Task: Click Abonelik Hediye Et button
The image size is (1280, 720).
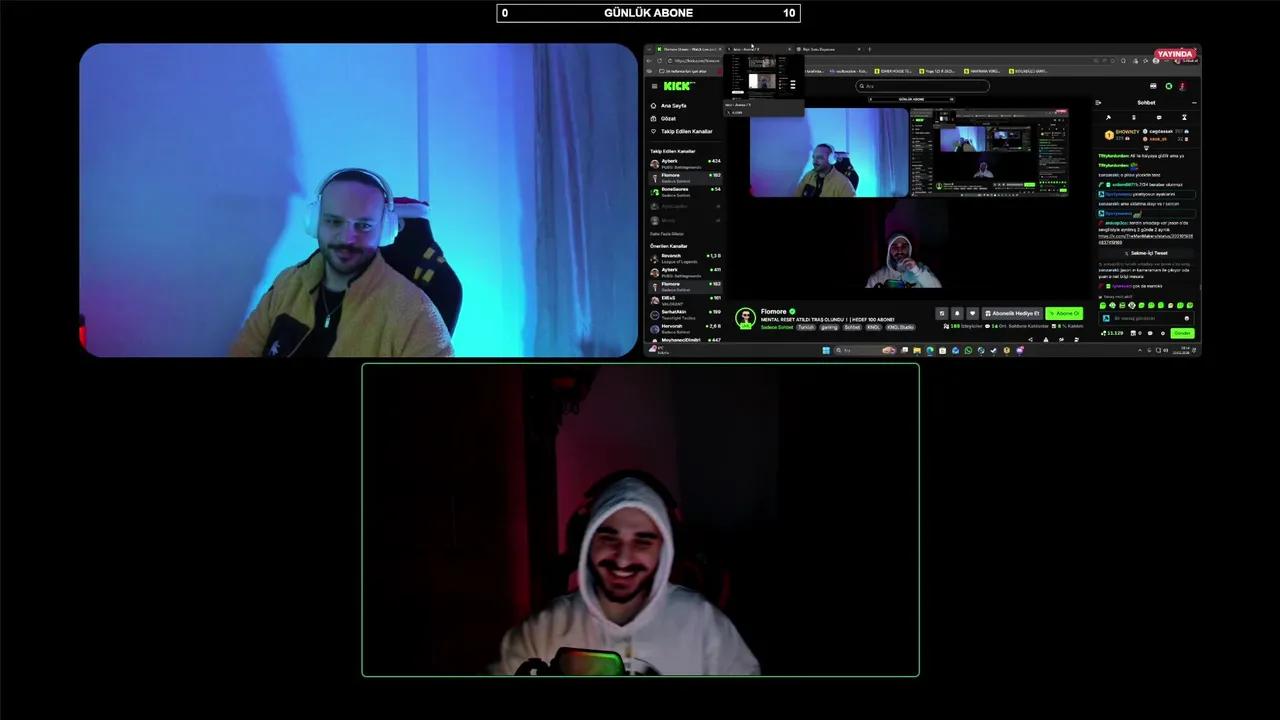Action: pyautogui.click(x=1012, y=313)
